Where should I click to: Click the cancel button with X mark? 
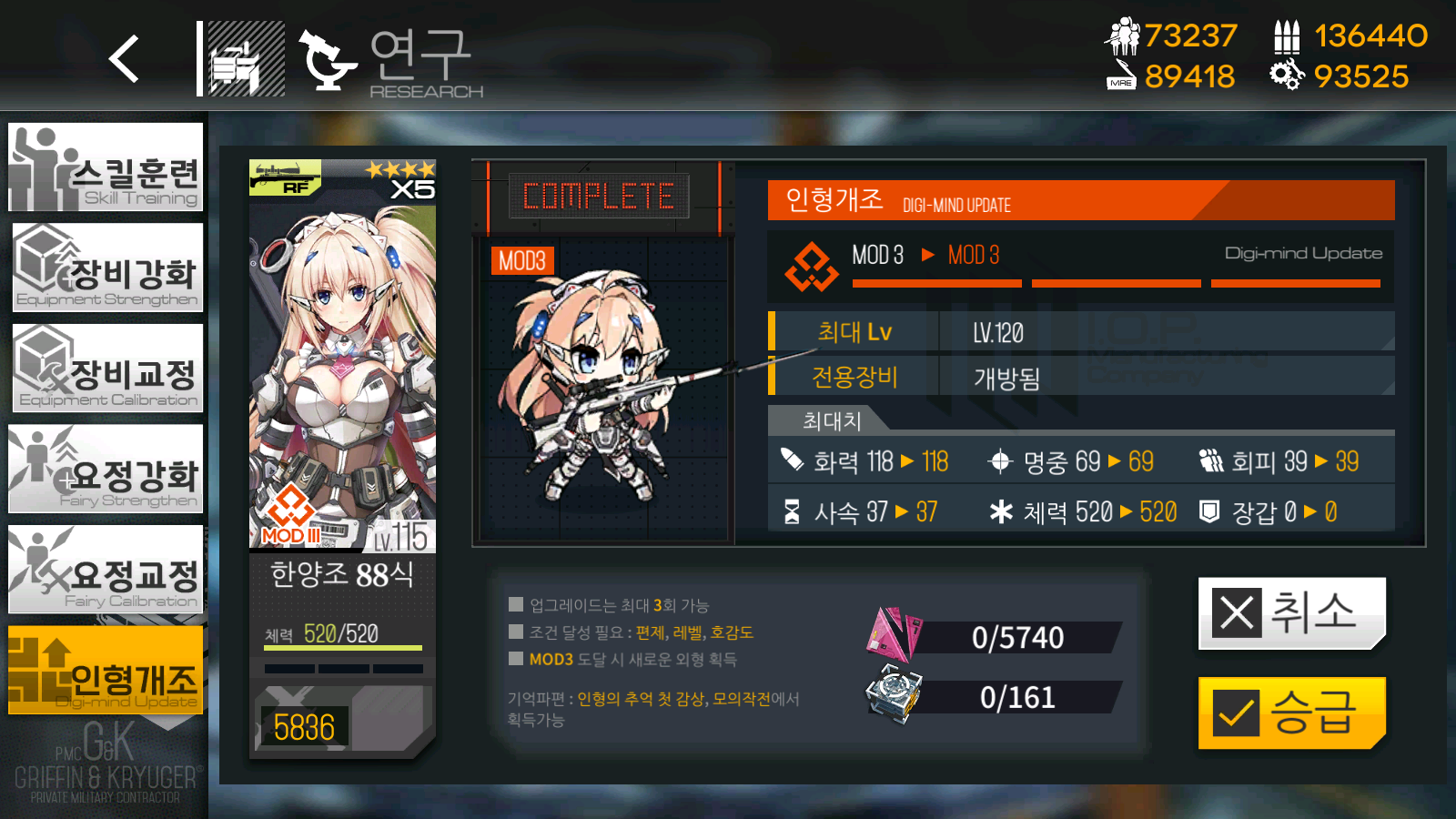pos(1292,613)
